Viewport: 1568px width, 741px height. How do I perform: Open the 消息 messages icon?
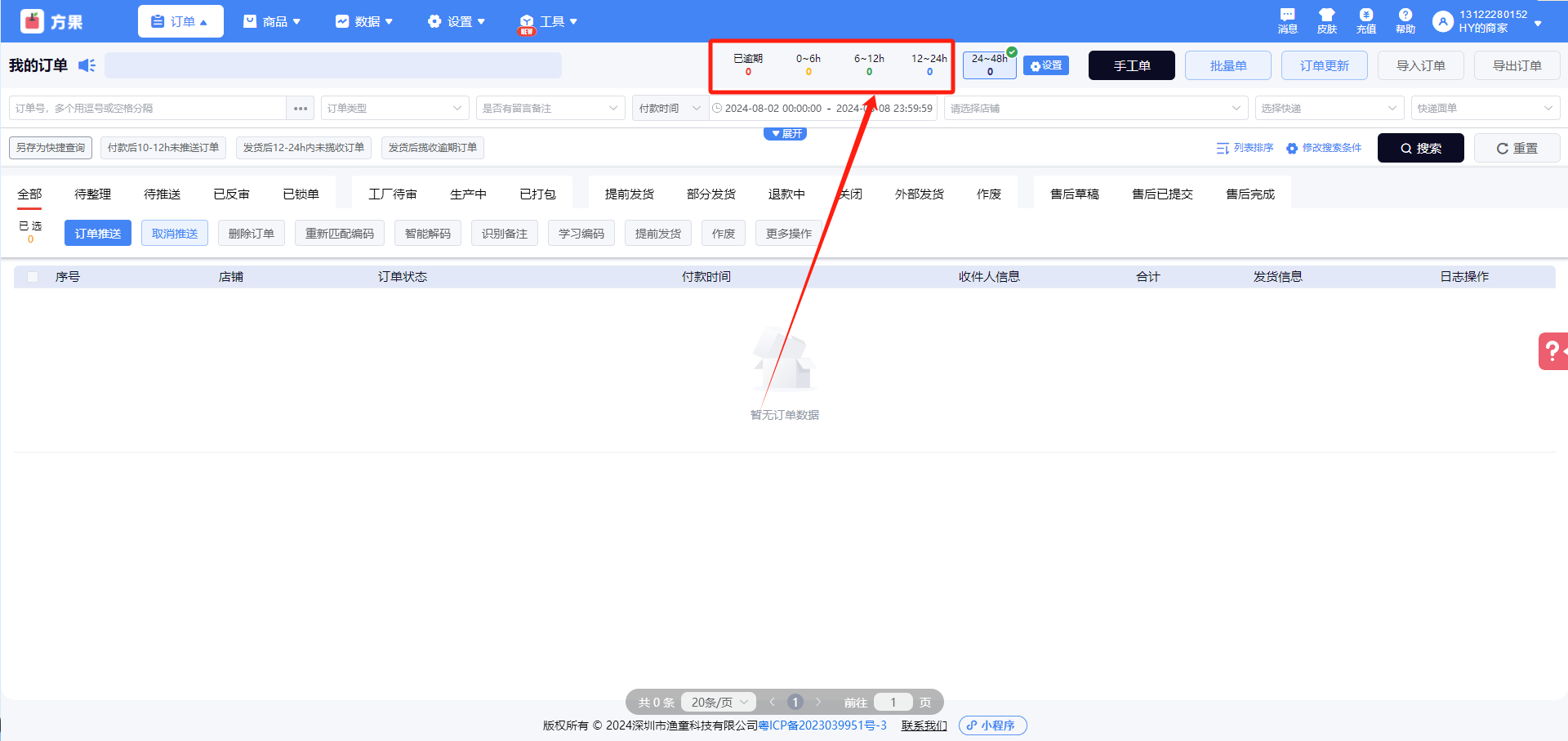(x=1287, y=21)
